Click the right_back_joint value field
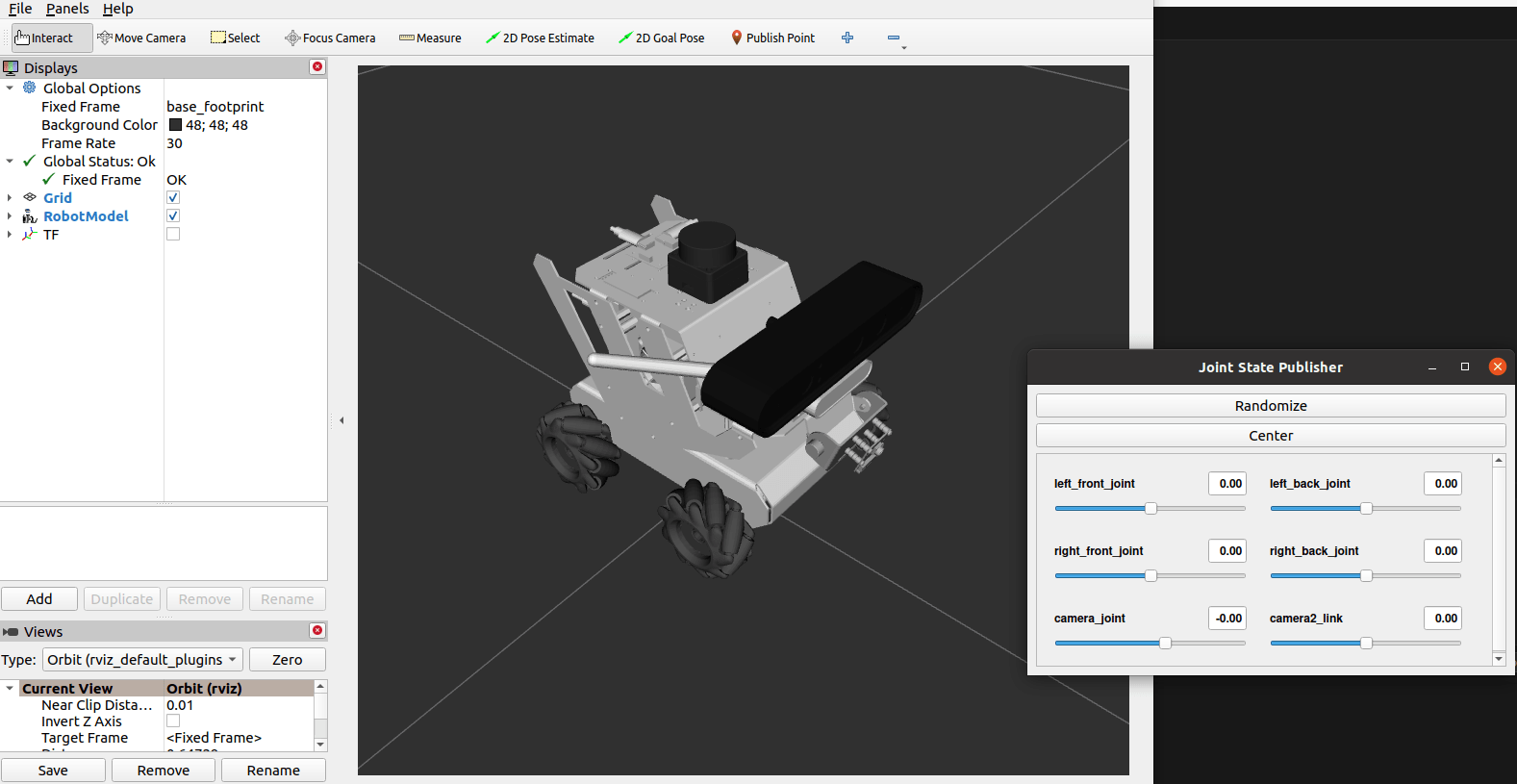Image resolution: width=1517 pixels, height=784 pixels. click(1443, 551)
